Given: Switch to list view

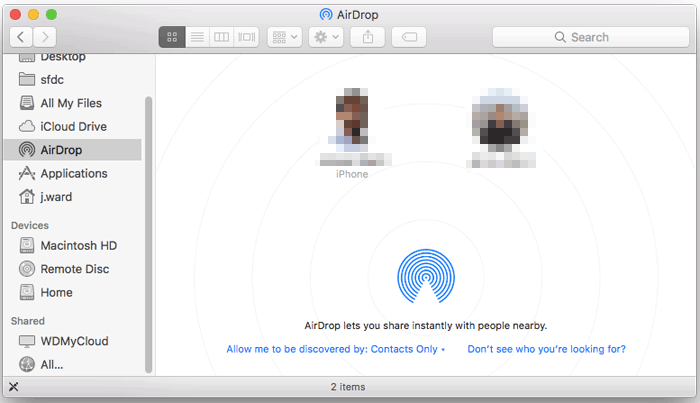Looking at the screenshot, I should [x=197, y=37].
